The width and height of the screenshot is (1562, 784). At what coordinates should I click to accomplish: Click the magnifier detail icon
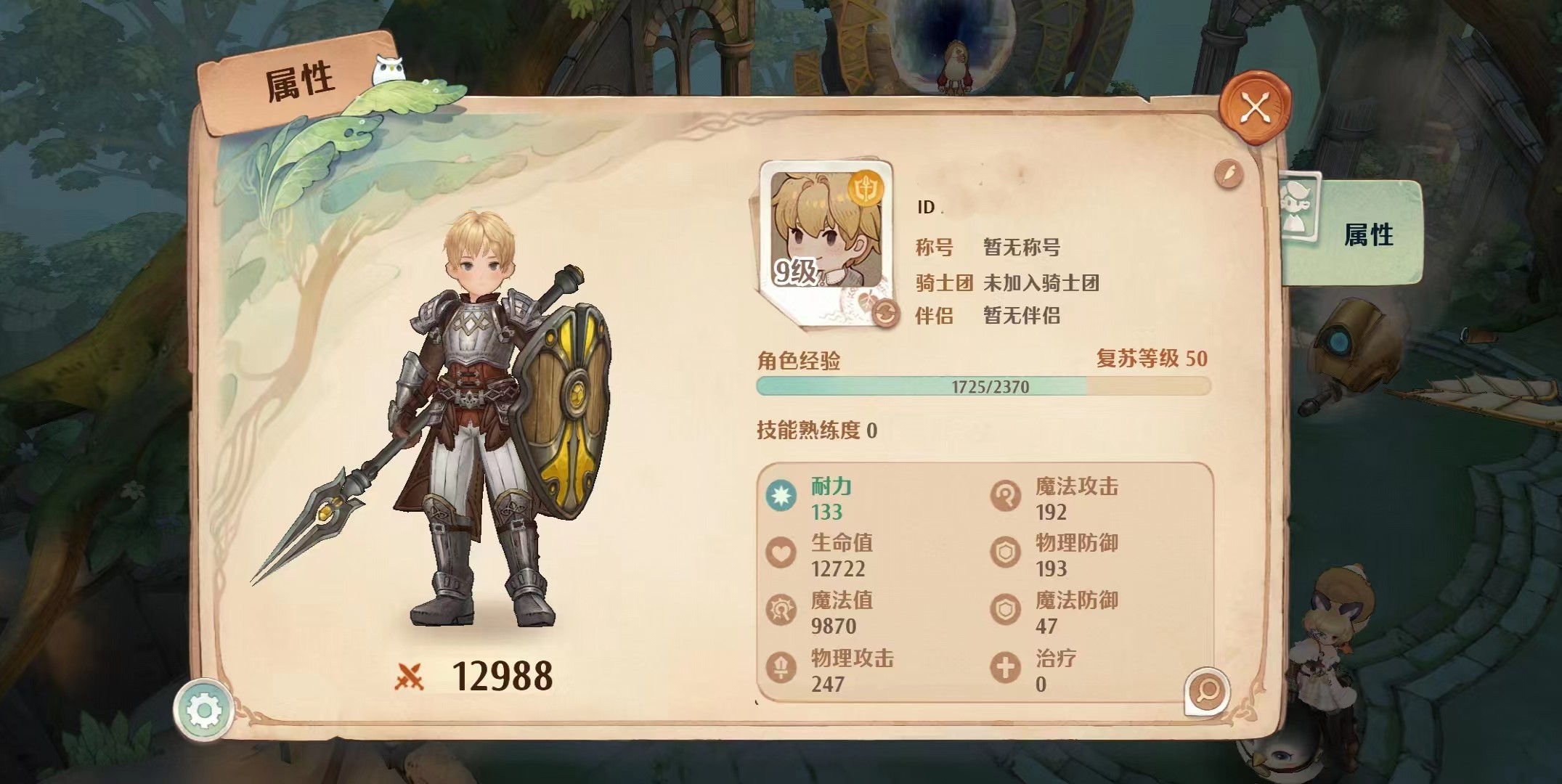coord(1207,690)
